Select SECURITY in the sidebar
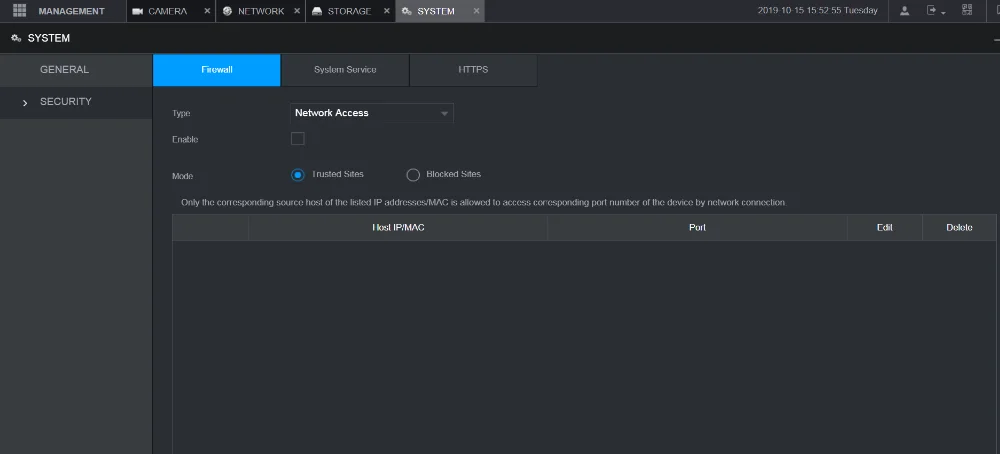 [76, 102]
